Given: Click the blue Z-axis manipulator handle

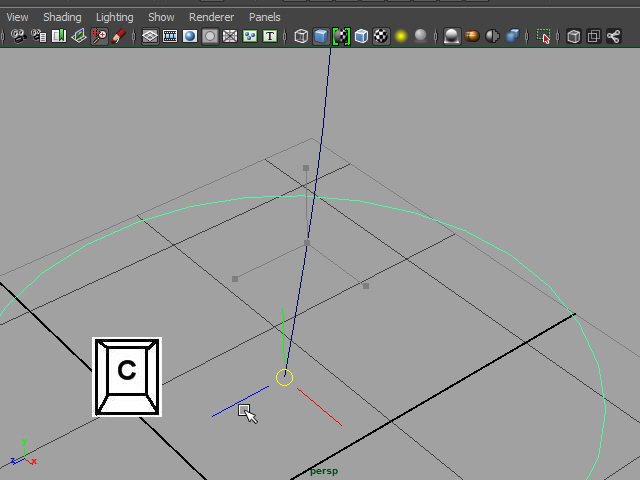Looking at the screenshot, I should click(240, 401).
